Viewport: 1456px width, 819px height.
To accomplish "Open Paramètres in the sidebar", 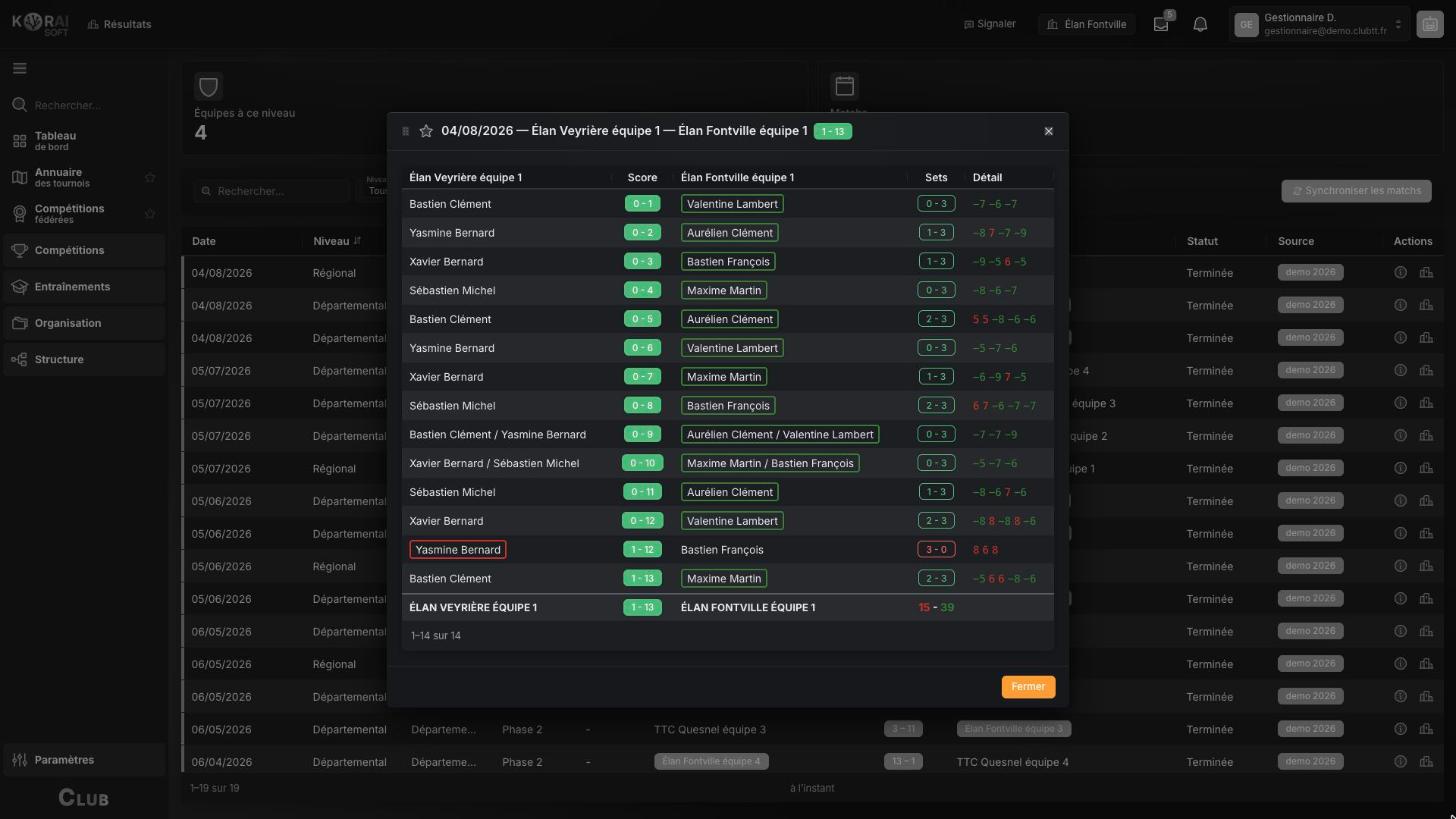I will [84, 760].
